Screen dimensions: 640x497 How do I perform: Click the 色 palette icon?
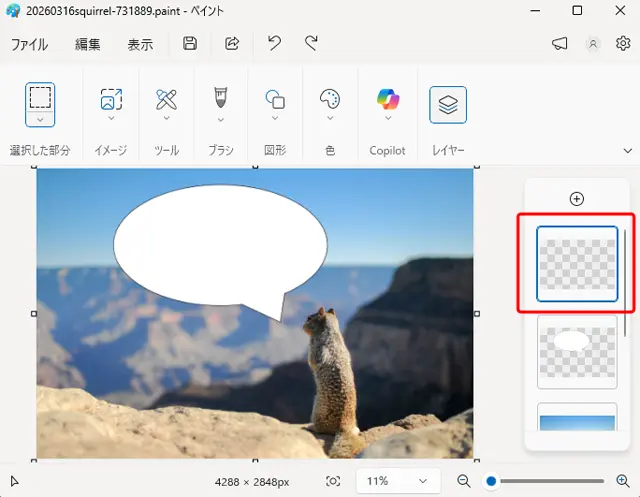click(x=330, y=99)
